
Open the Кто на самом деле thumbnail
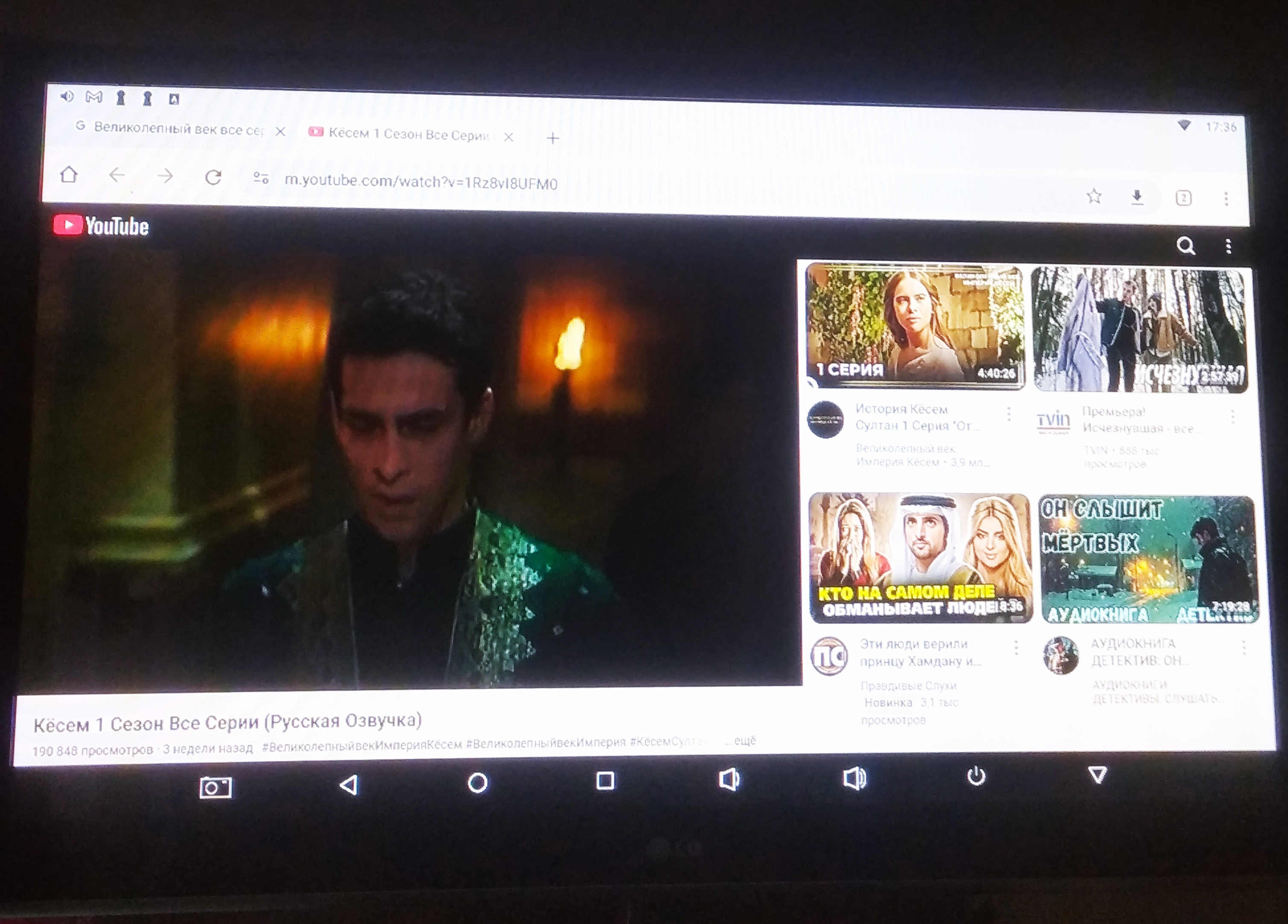(920, 558)
